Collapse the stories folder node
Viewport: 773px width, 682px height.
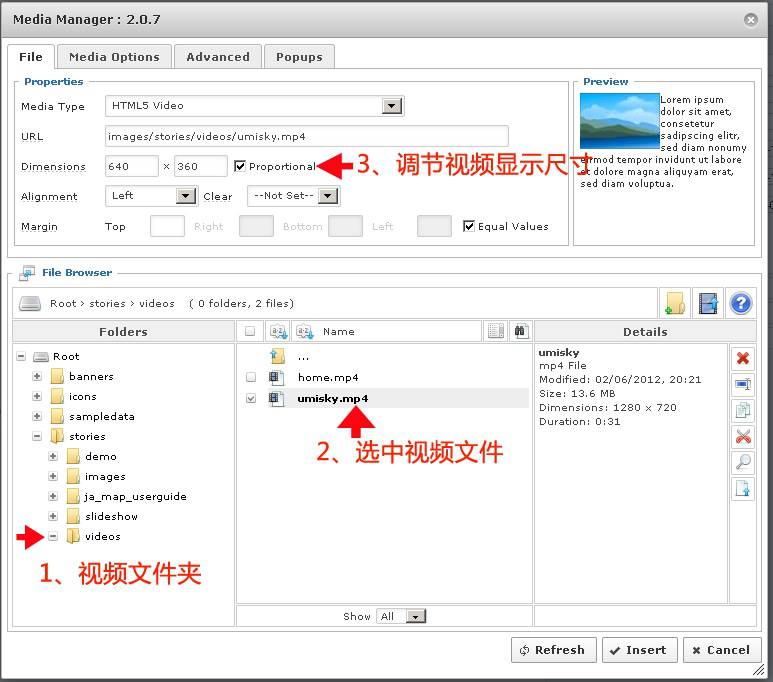[x=37, y=436]
